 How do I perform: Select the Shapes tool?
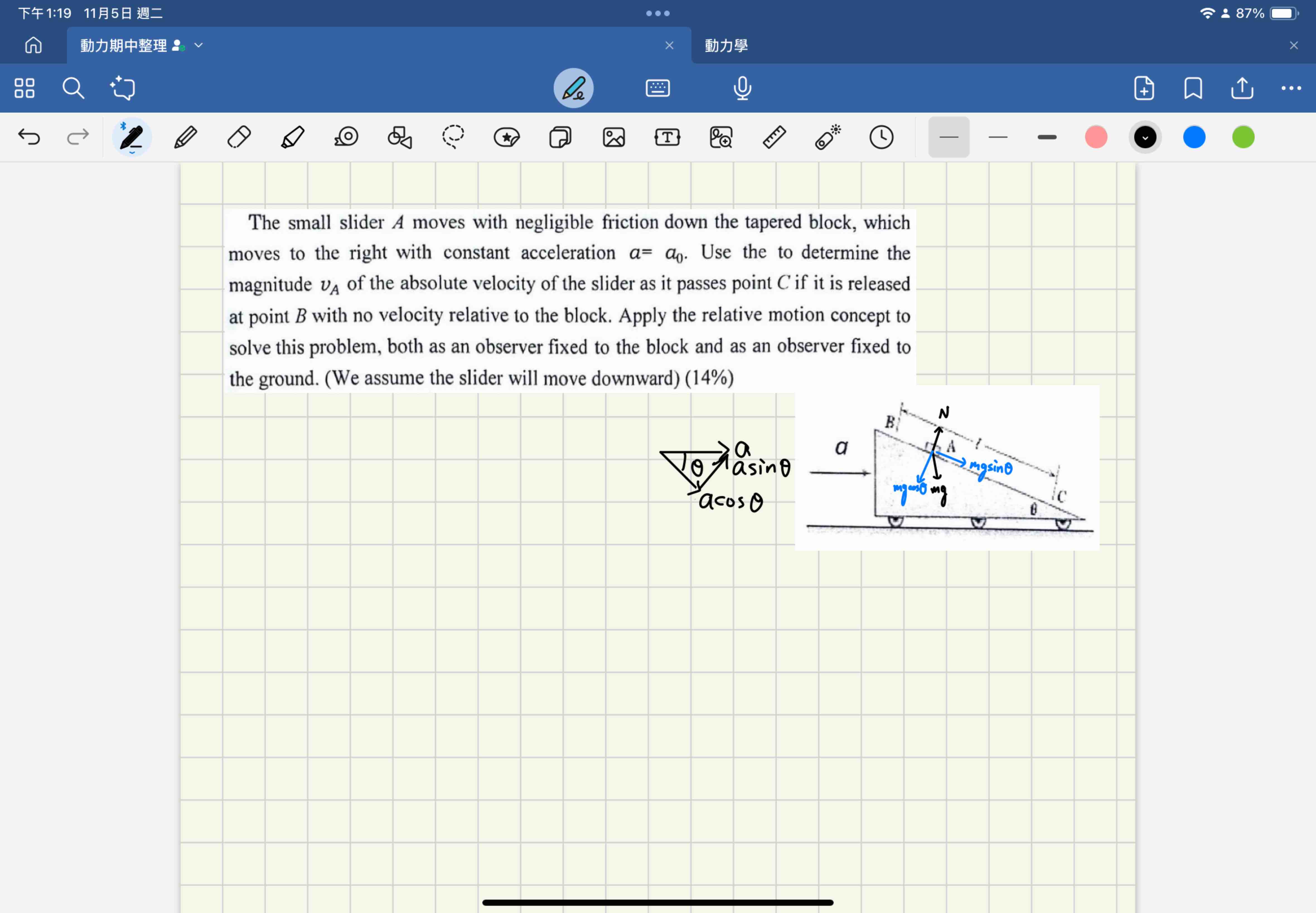click(399, 137)
